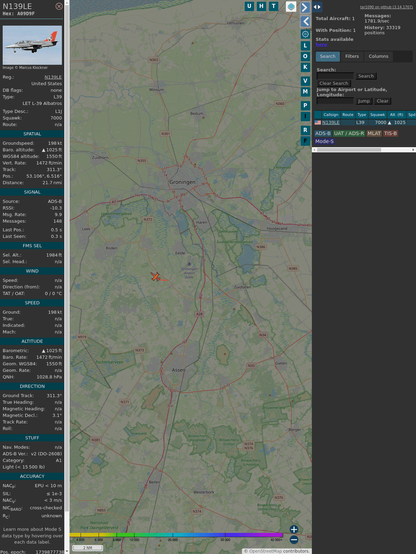Click the R map button
416x554 pixels.
(305, 130)
